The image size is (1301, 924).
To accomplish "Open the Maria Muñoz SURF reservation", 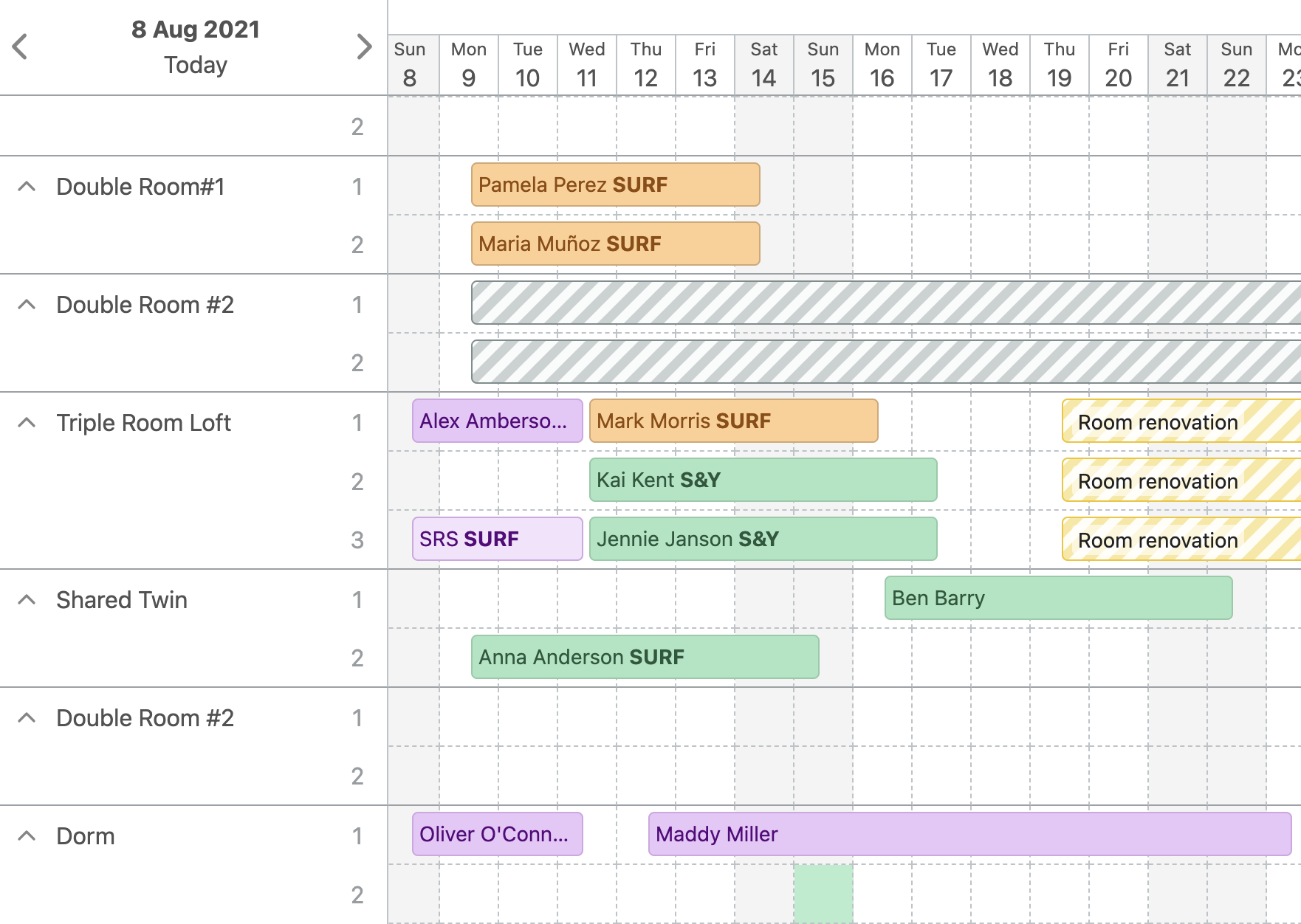I will 614,244.
